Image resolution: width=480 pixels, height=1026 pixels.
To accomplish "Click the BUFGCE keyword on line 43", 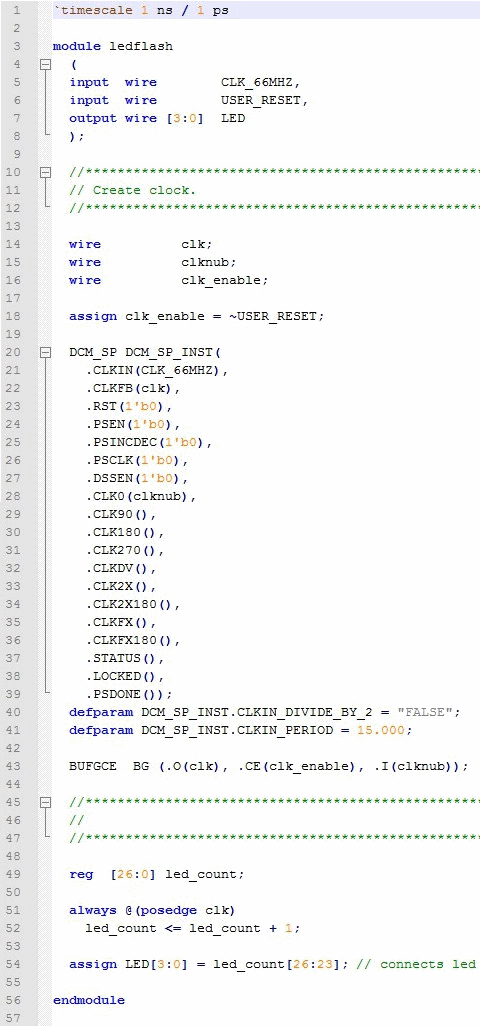I will click(93, 766).
